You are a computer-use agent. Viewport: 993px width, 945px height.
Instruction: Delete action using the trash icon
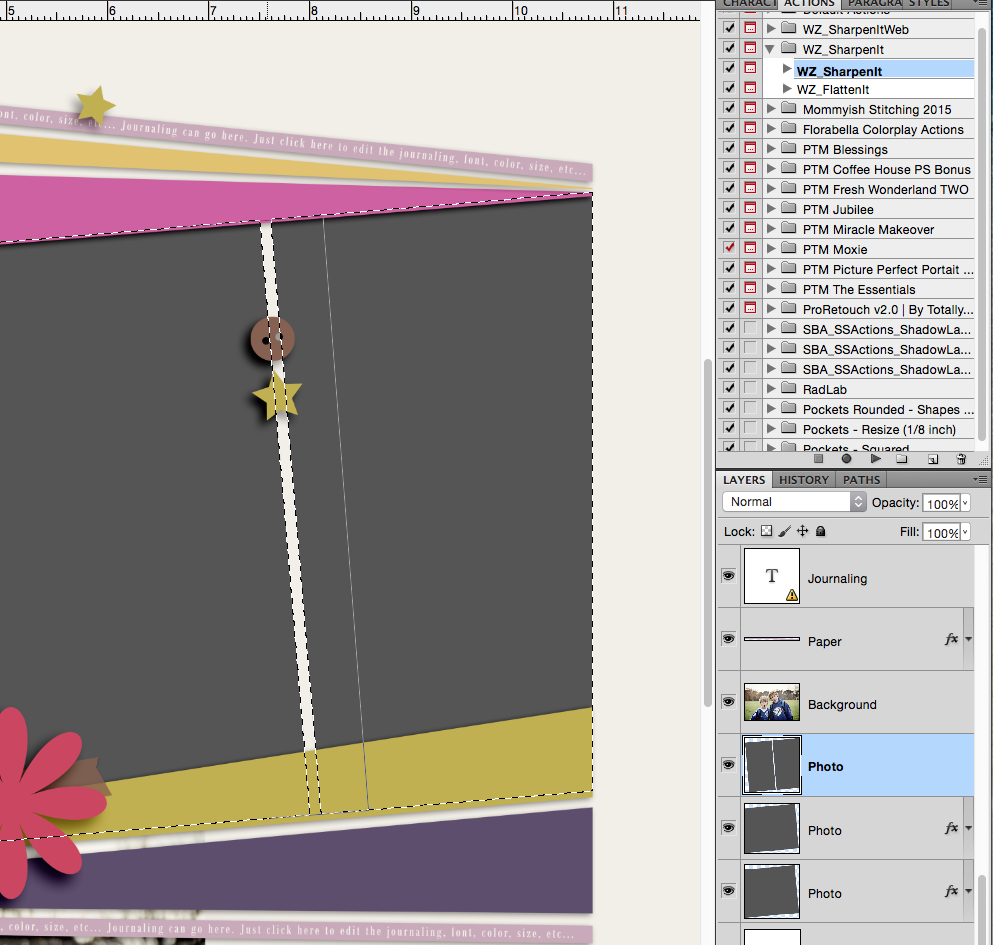[x=961, y=458]
